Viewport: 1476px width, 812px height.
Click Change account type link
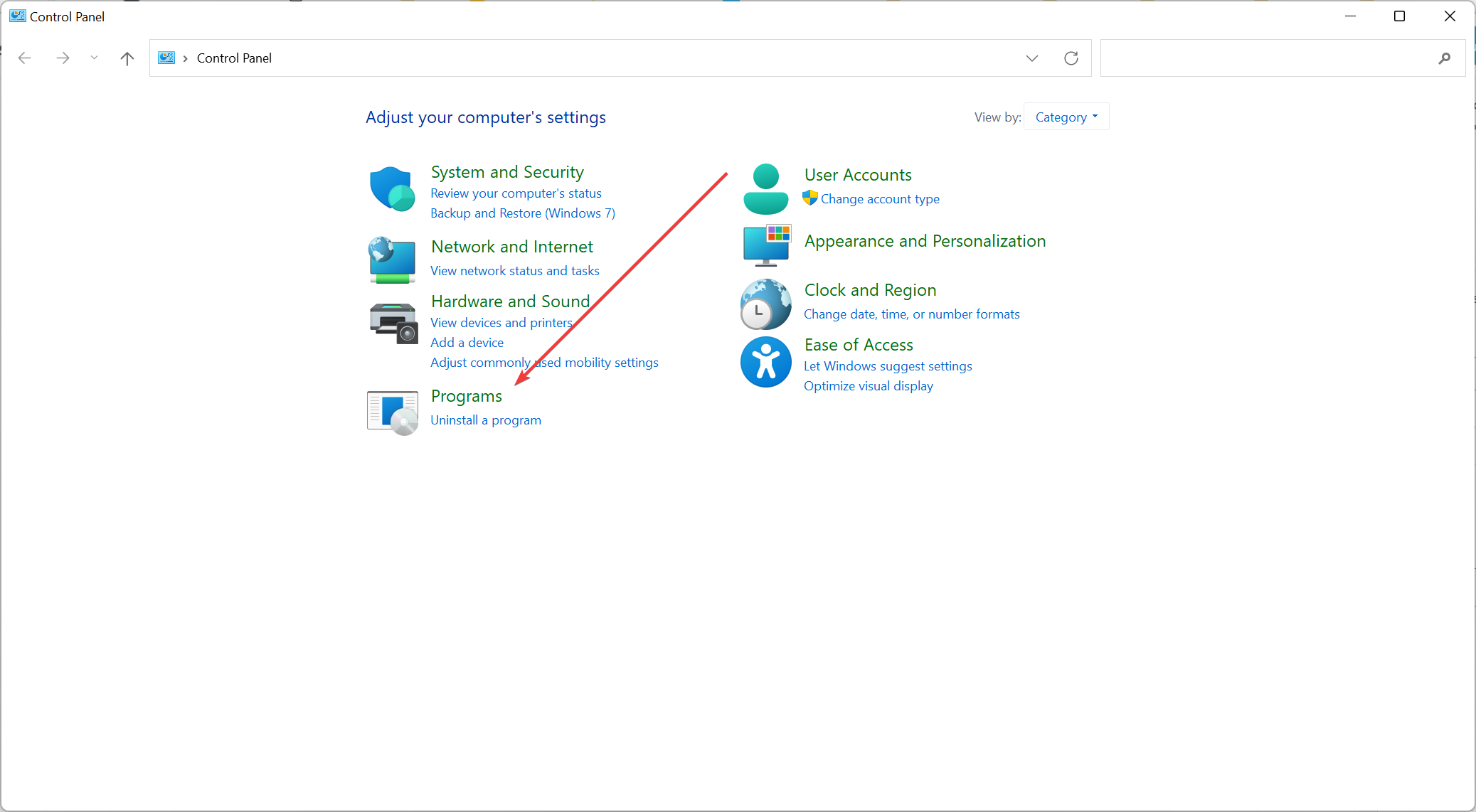(x=879, y=199)
